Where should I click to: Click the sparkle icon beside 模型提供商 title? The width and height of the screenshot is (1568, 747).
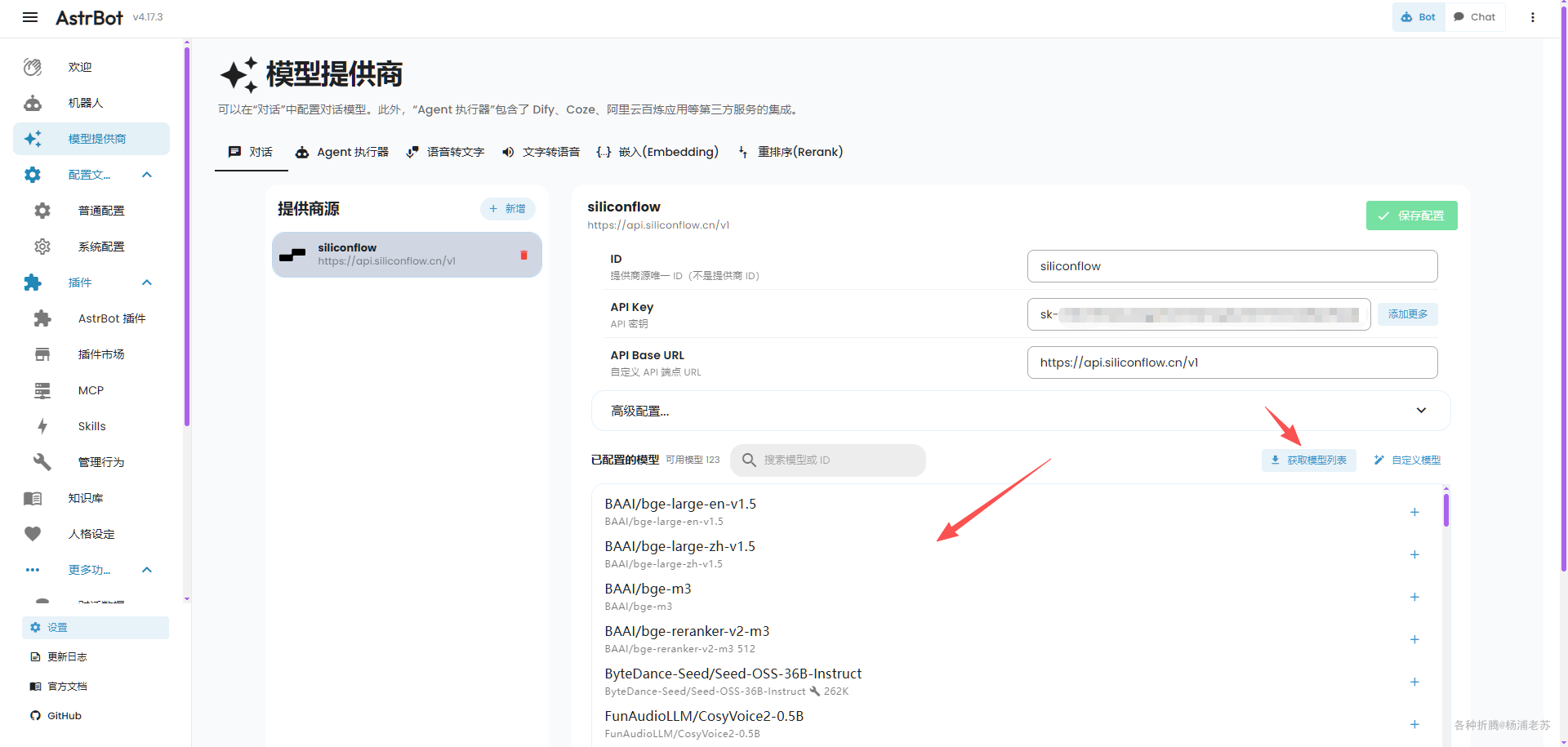(x=238, y=75)
